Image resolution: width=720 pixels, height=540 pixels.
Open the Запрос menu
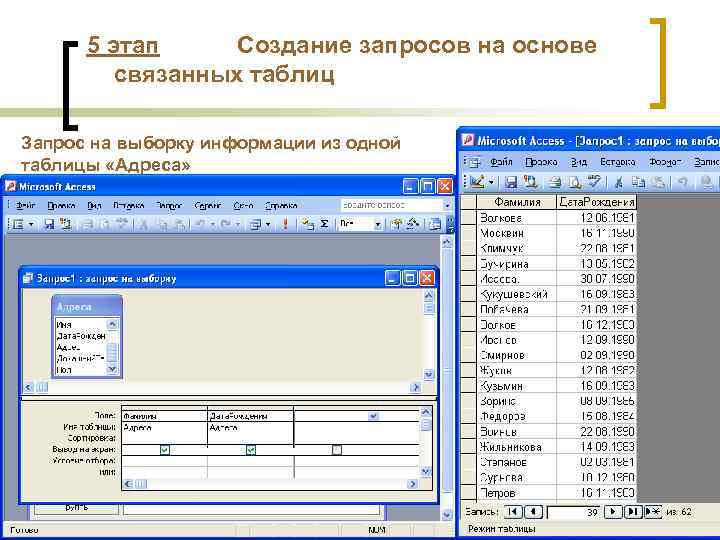pyautogui.click(x=169, y=205)
